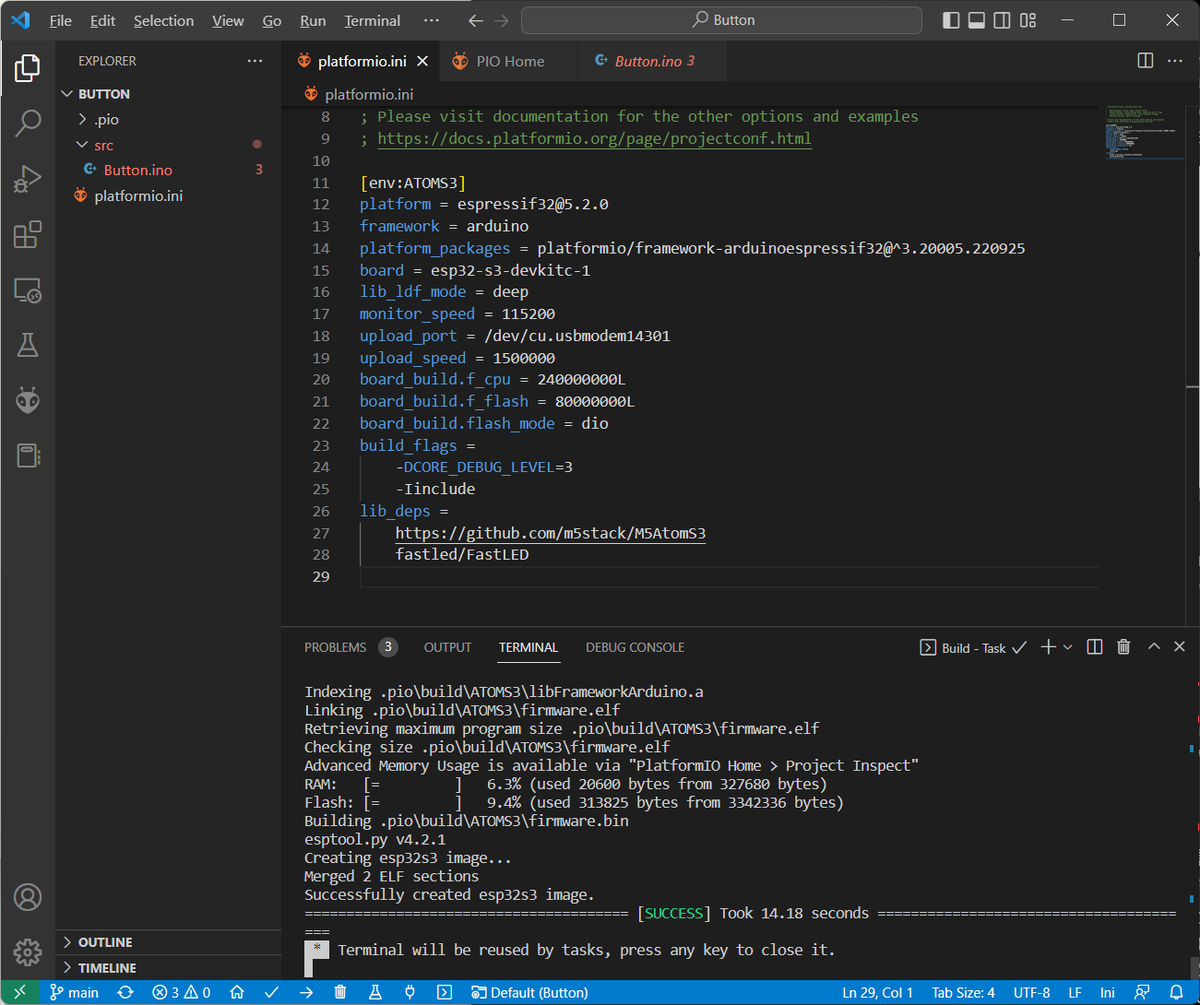Click PlatformIO Test flask in status bar
The width and height of the screenshot is (1200, 1005).
[375, 993]
